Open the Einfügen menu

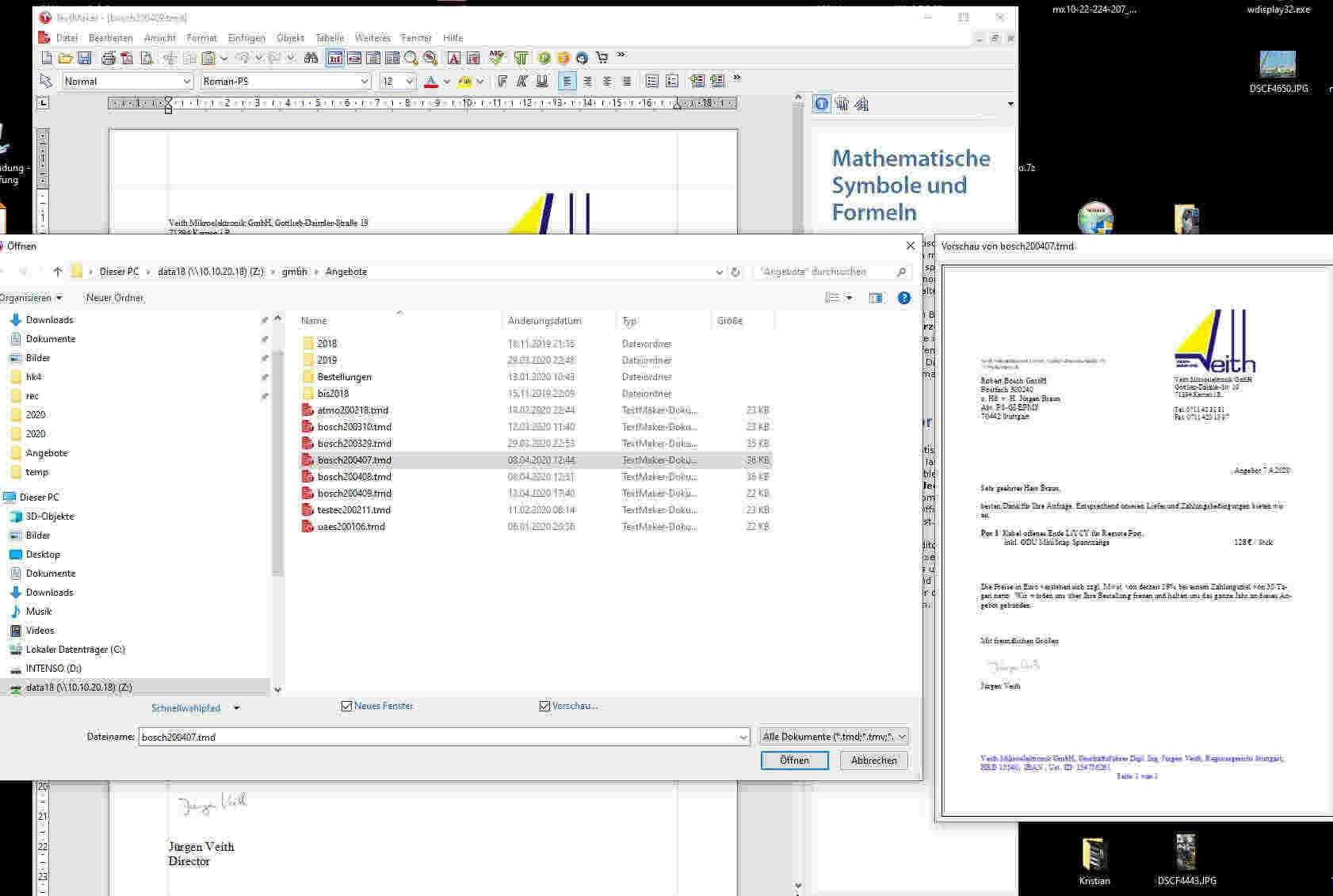tap(246, 38)
